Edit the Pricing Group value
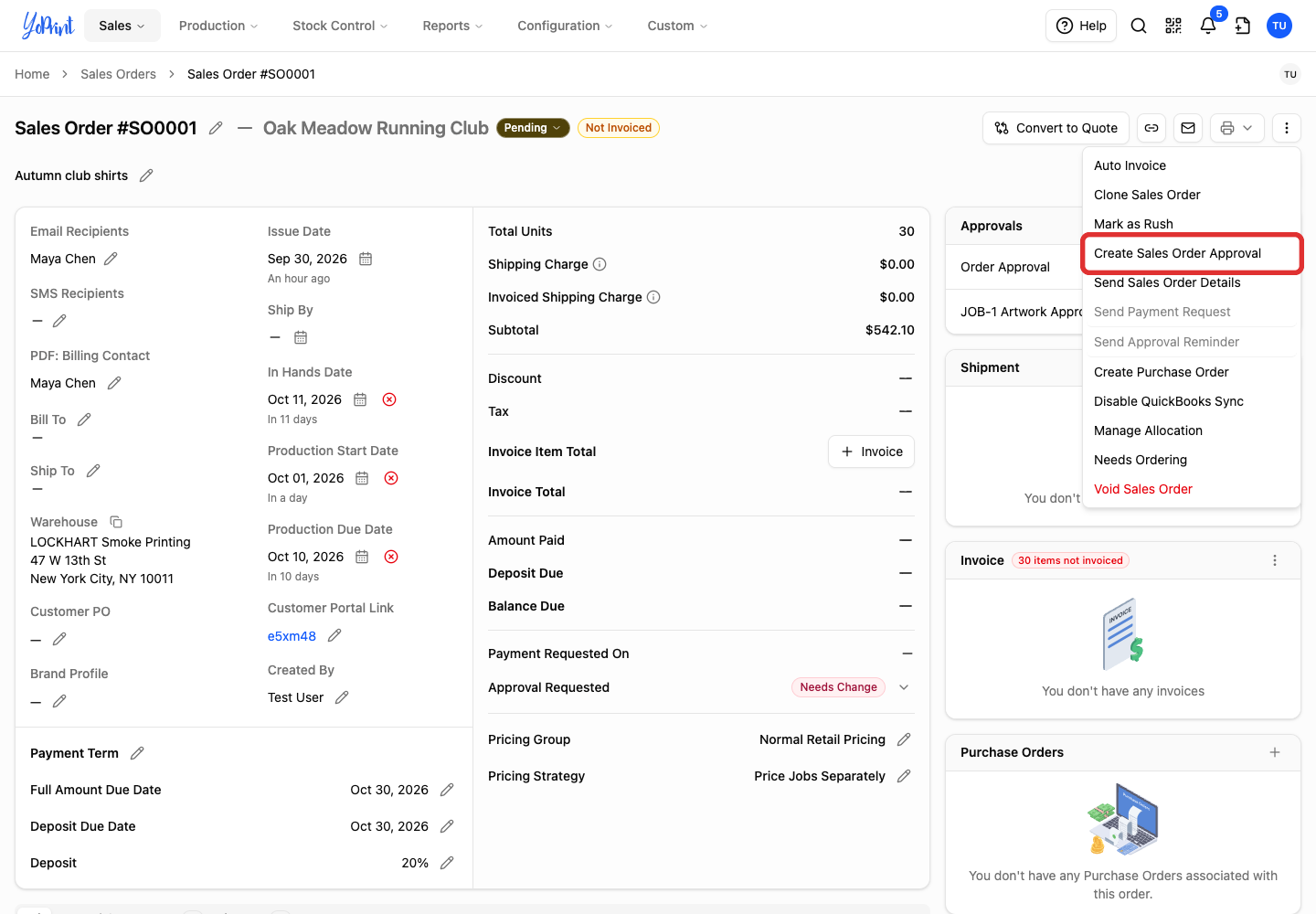1316x914 pixels. tap(904, 739)
